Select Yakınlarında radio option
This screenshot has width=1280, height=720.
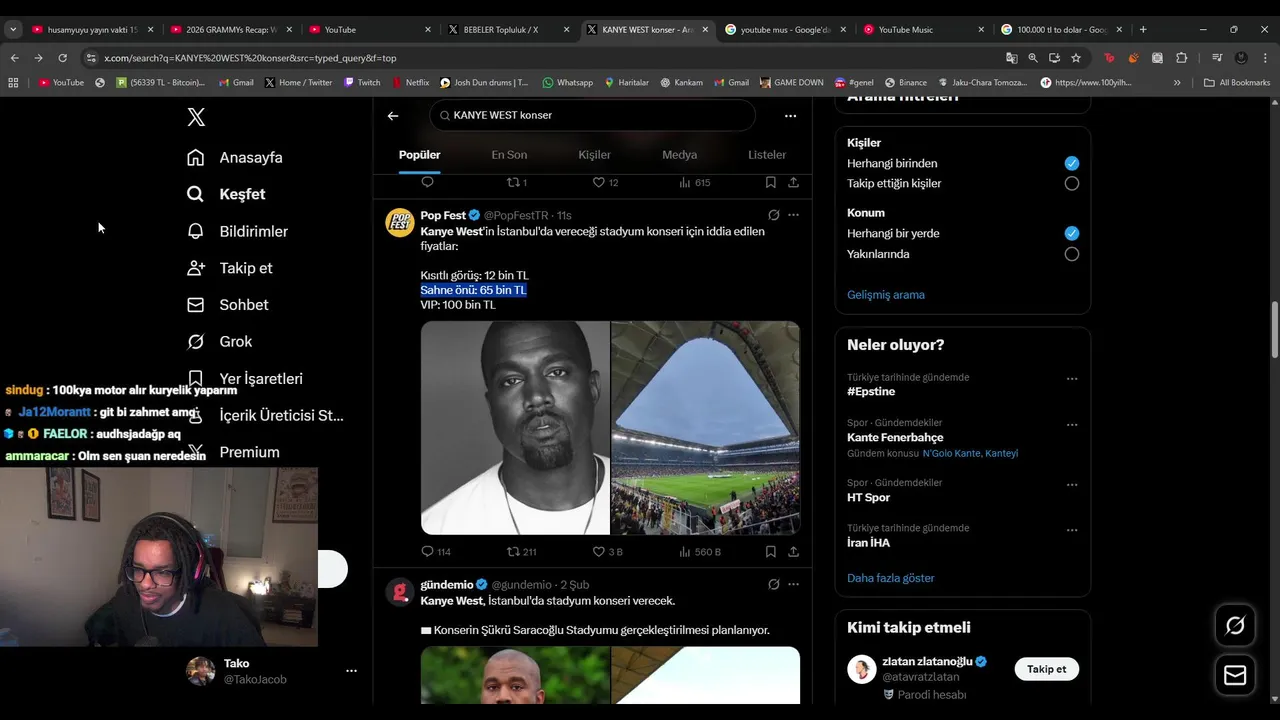(1072, 254)
